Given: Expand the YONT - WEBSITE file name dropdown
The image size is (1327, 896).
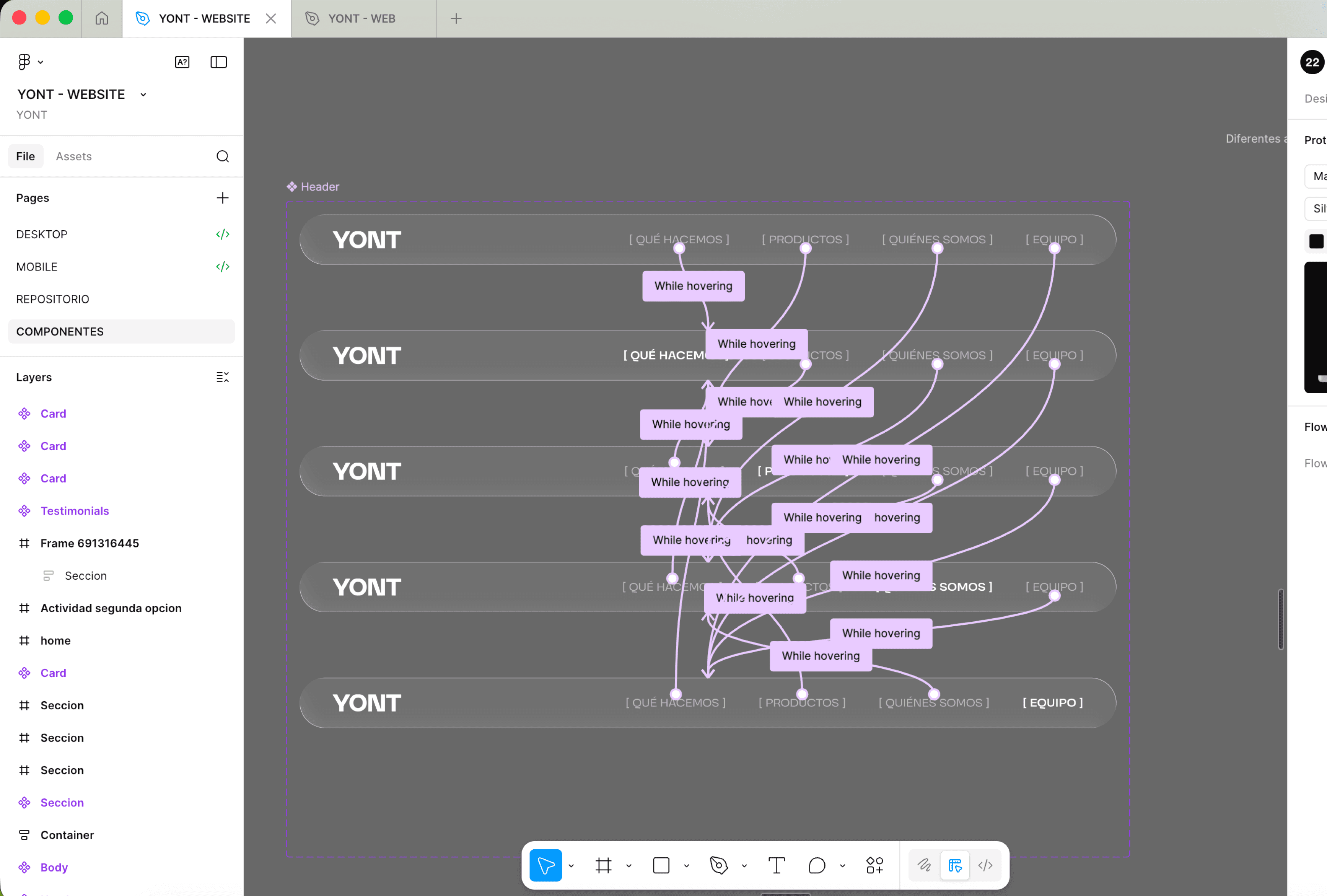Looking at the screenshot, I should [143, 95].
